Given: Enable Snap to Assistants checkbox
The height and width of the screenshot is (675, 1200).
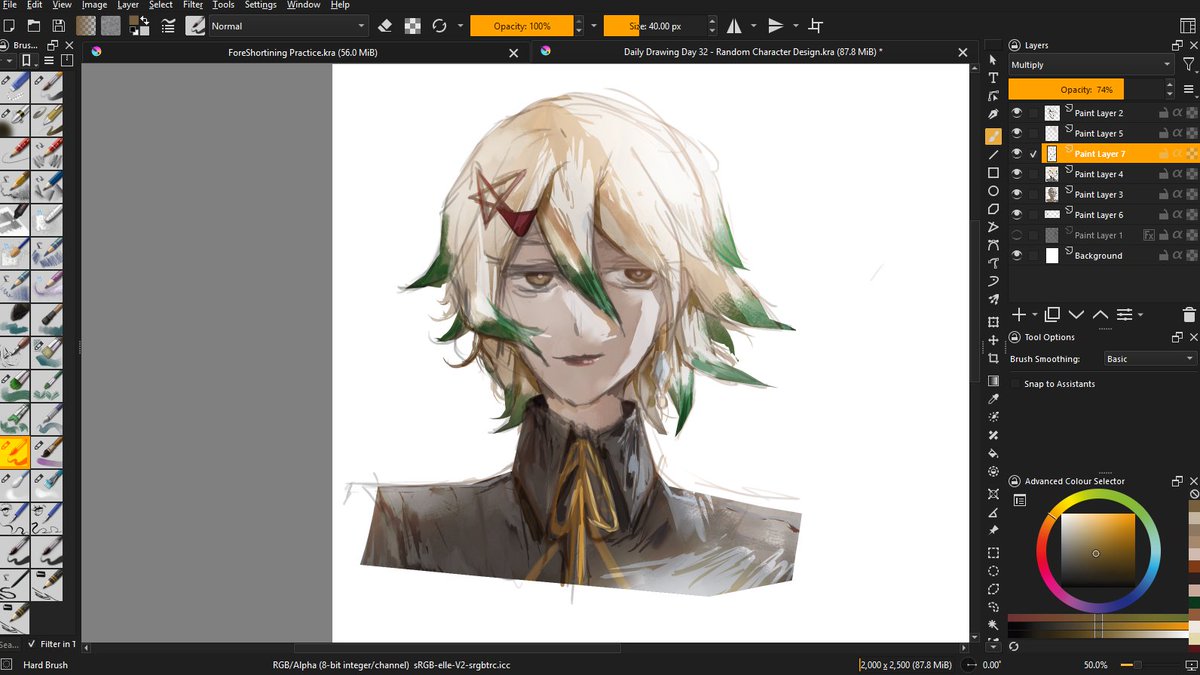Looking at the screenshot, I should point(1016,384).
